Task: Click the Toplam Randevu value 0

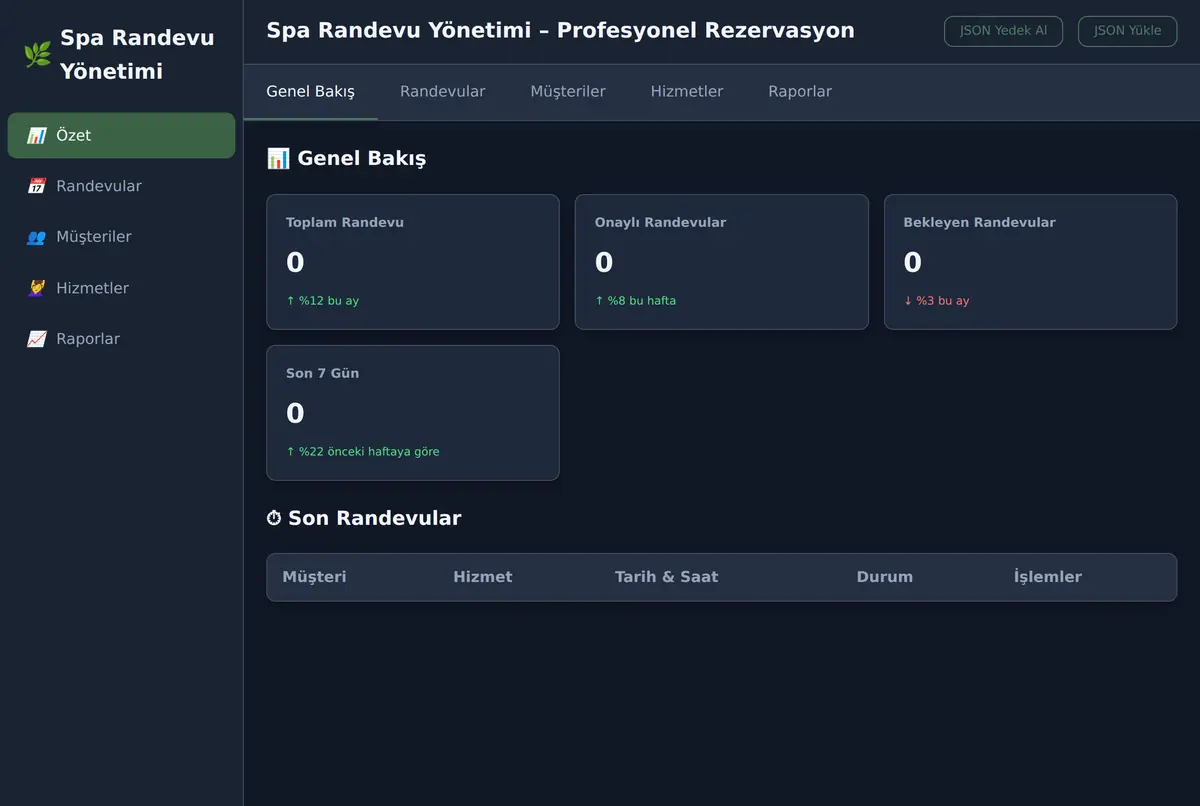Action: click(x=295, y=263)
